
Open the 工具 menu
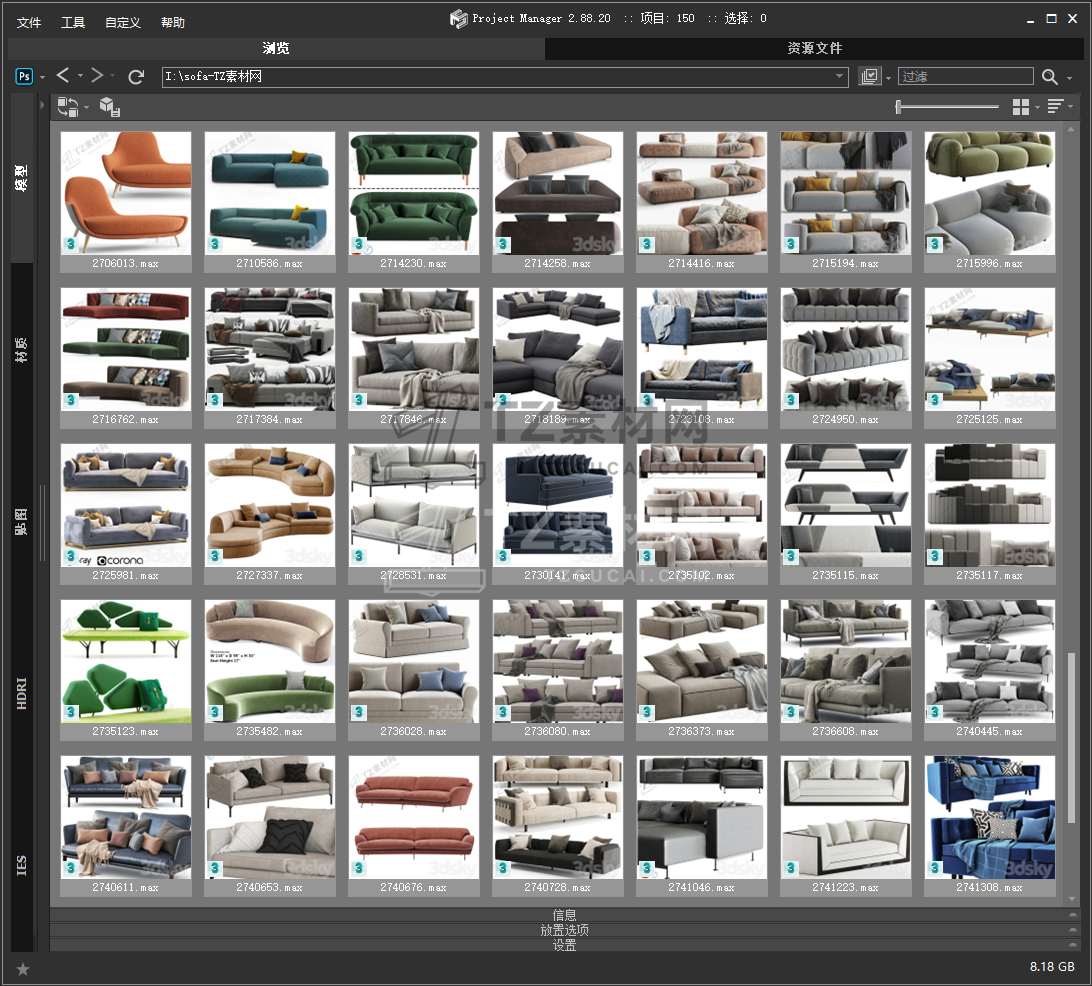(x=73, y=22)
